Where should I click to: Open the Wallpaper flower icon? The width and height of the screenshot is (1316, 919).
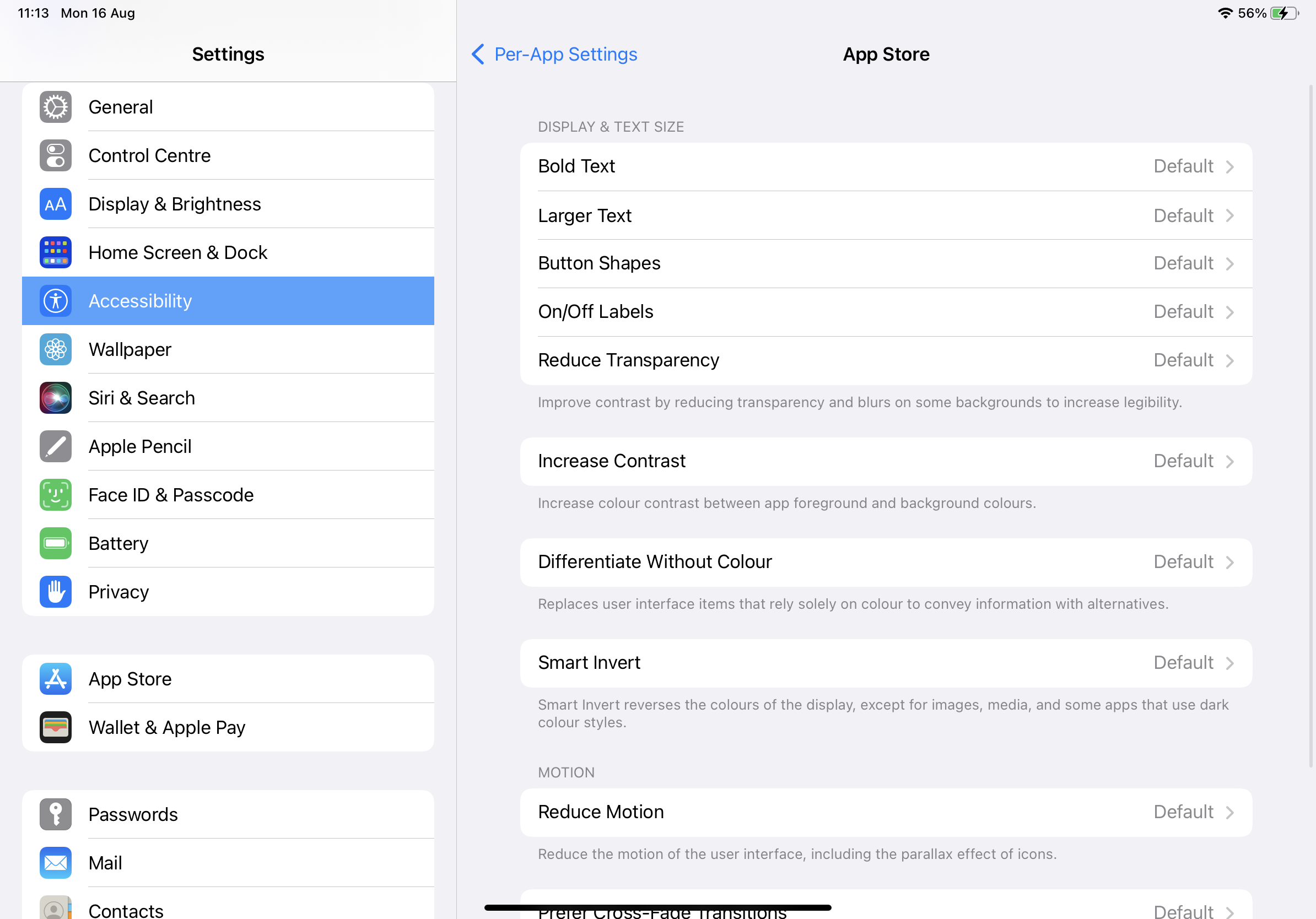(x=56, y=349)
